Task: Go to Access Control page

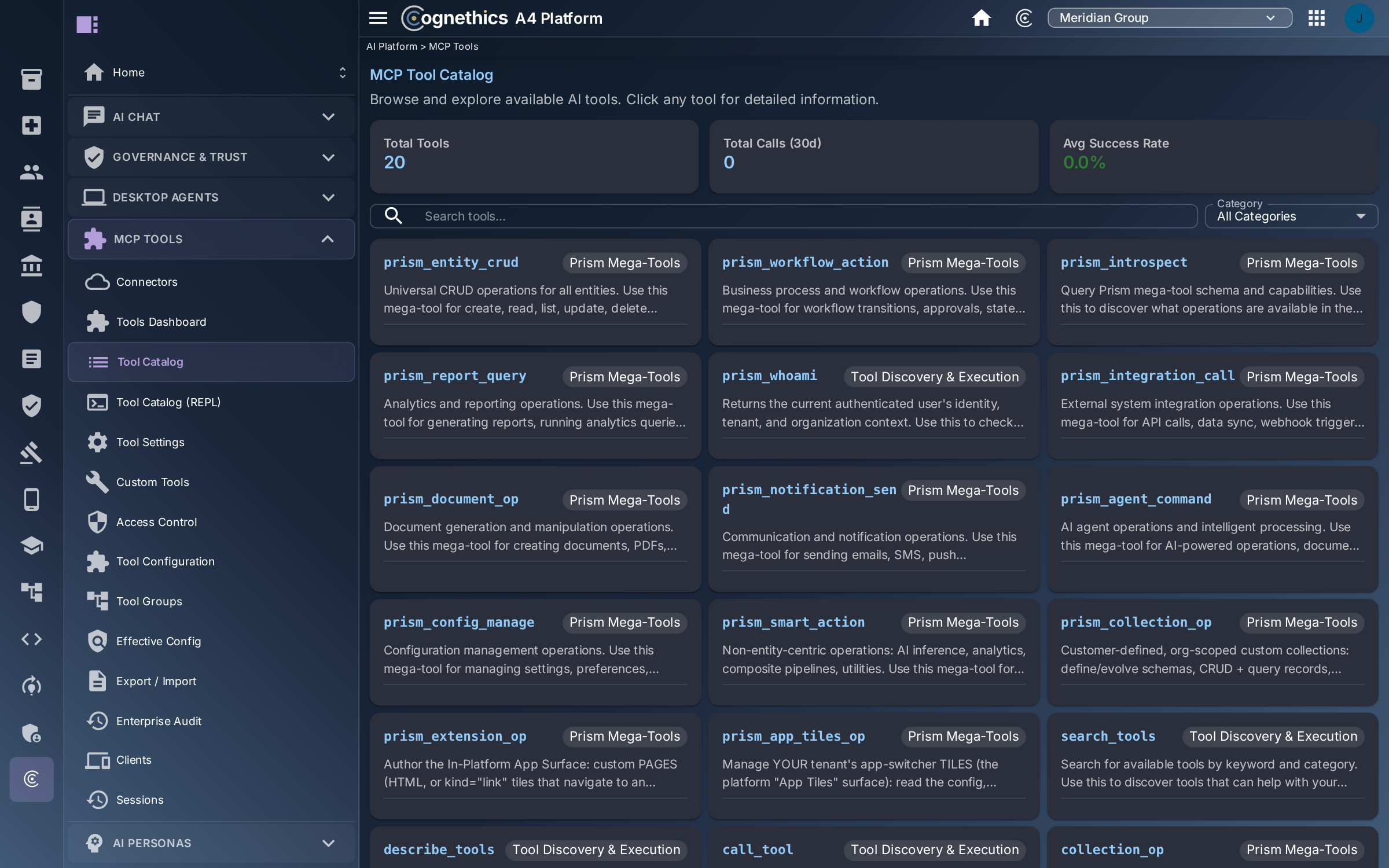Action: [211, 522]
